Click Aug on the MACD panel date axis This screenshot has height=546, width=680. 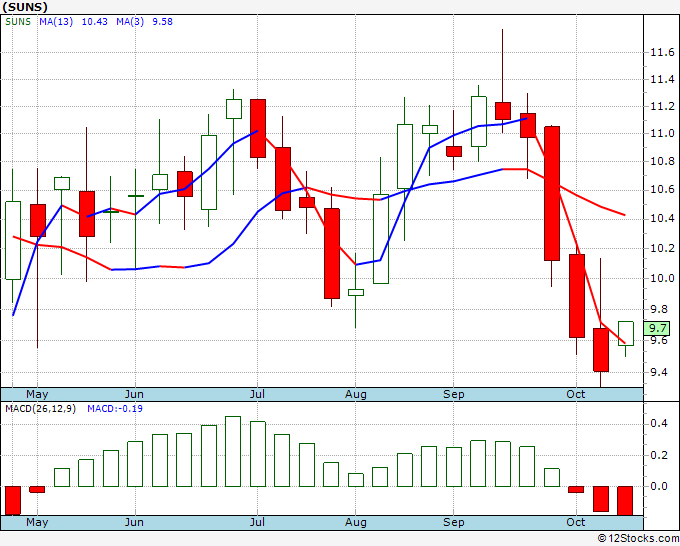pyautogui.click(x=356, y=522)
